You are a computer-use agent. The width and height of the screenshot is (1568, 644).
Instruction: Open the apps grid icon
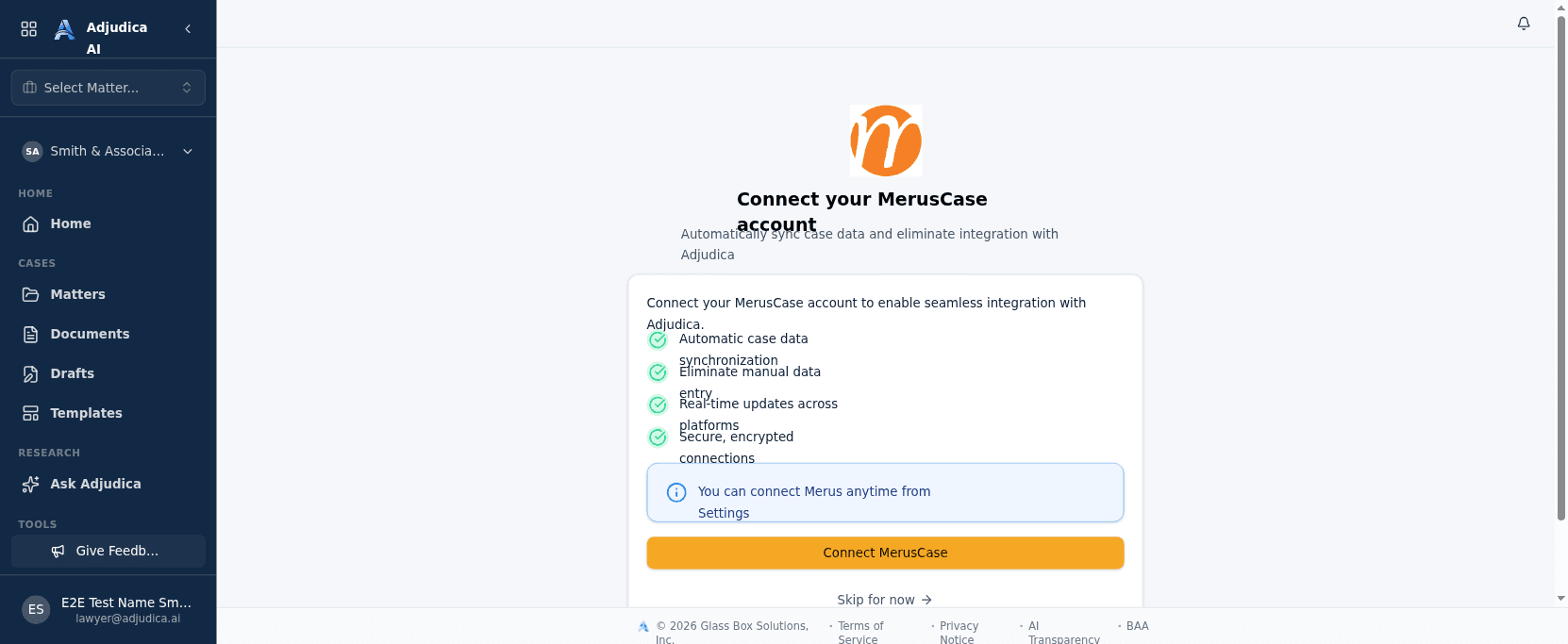[x=29, y=29]
